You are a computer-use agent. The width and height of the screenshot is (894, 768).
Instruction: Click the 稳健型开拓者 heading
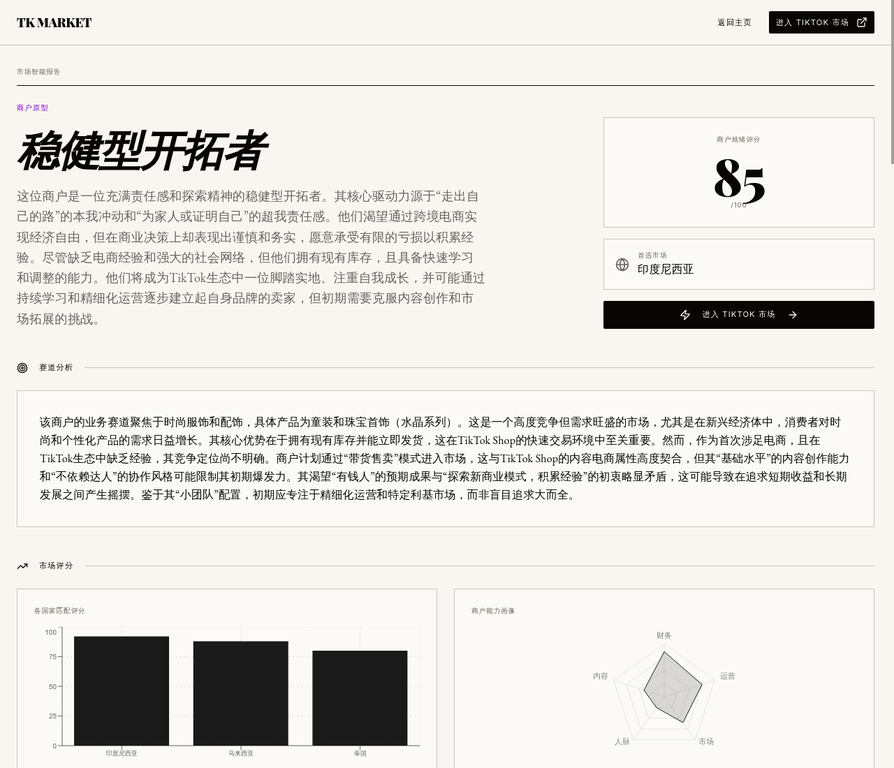(141, 152)
